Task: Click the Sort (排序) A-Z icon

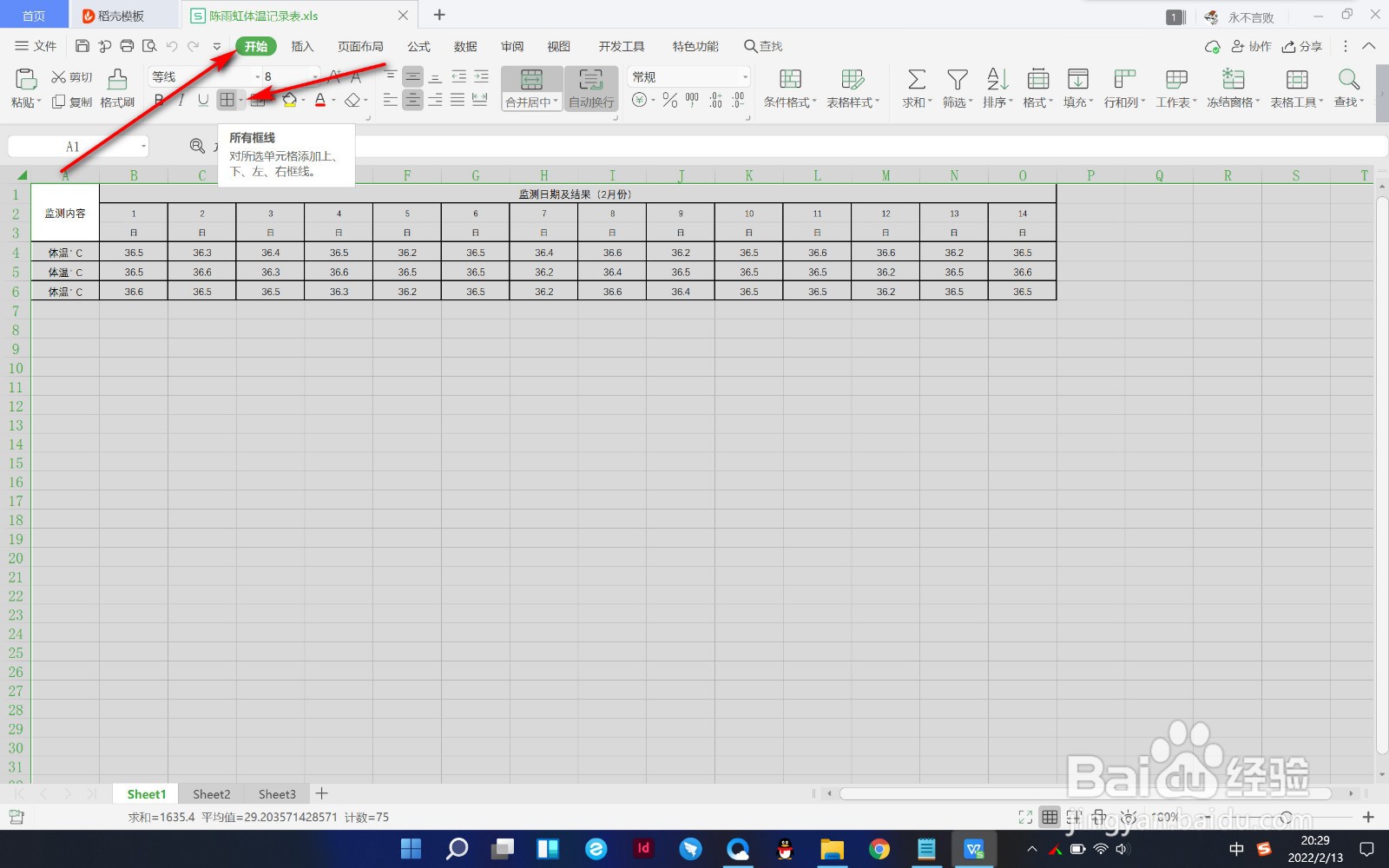Action: pyautogui.click(x=997, y=80)
